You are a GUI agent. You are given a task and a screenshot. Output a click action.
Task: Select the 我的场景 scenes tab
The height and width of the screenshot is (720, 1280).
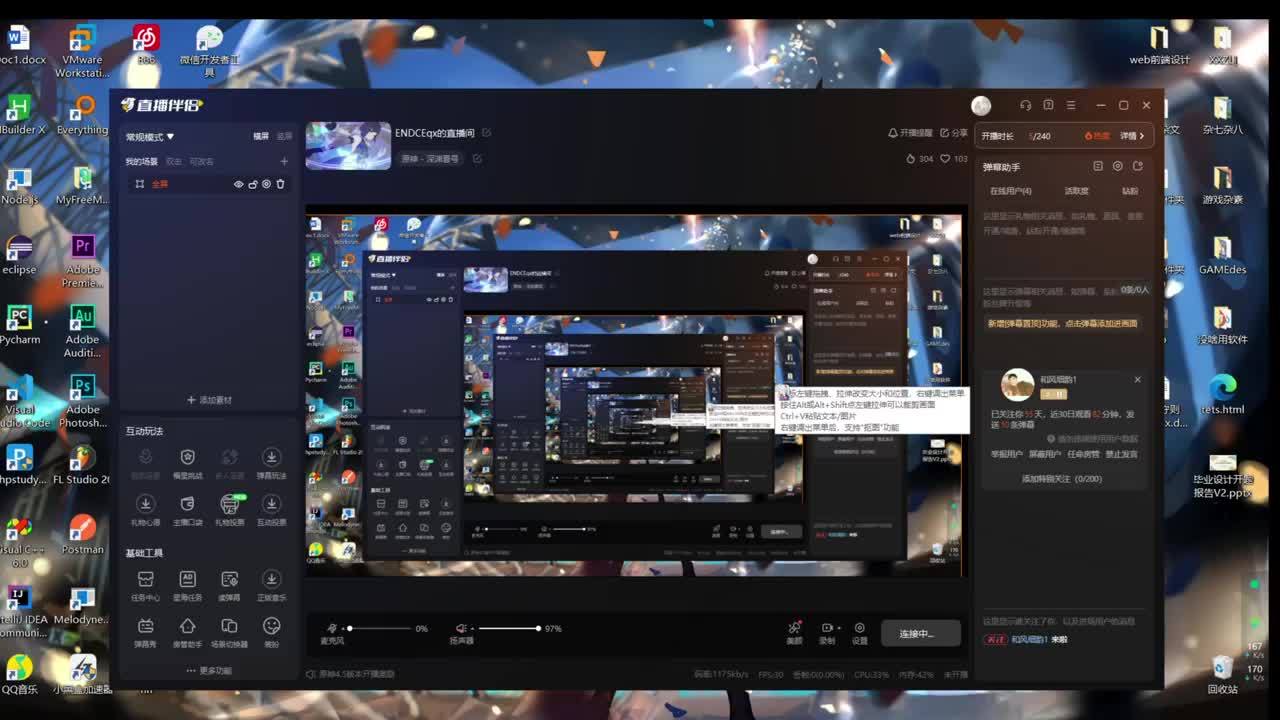[141, 161]
